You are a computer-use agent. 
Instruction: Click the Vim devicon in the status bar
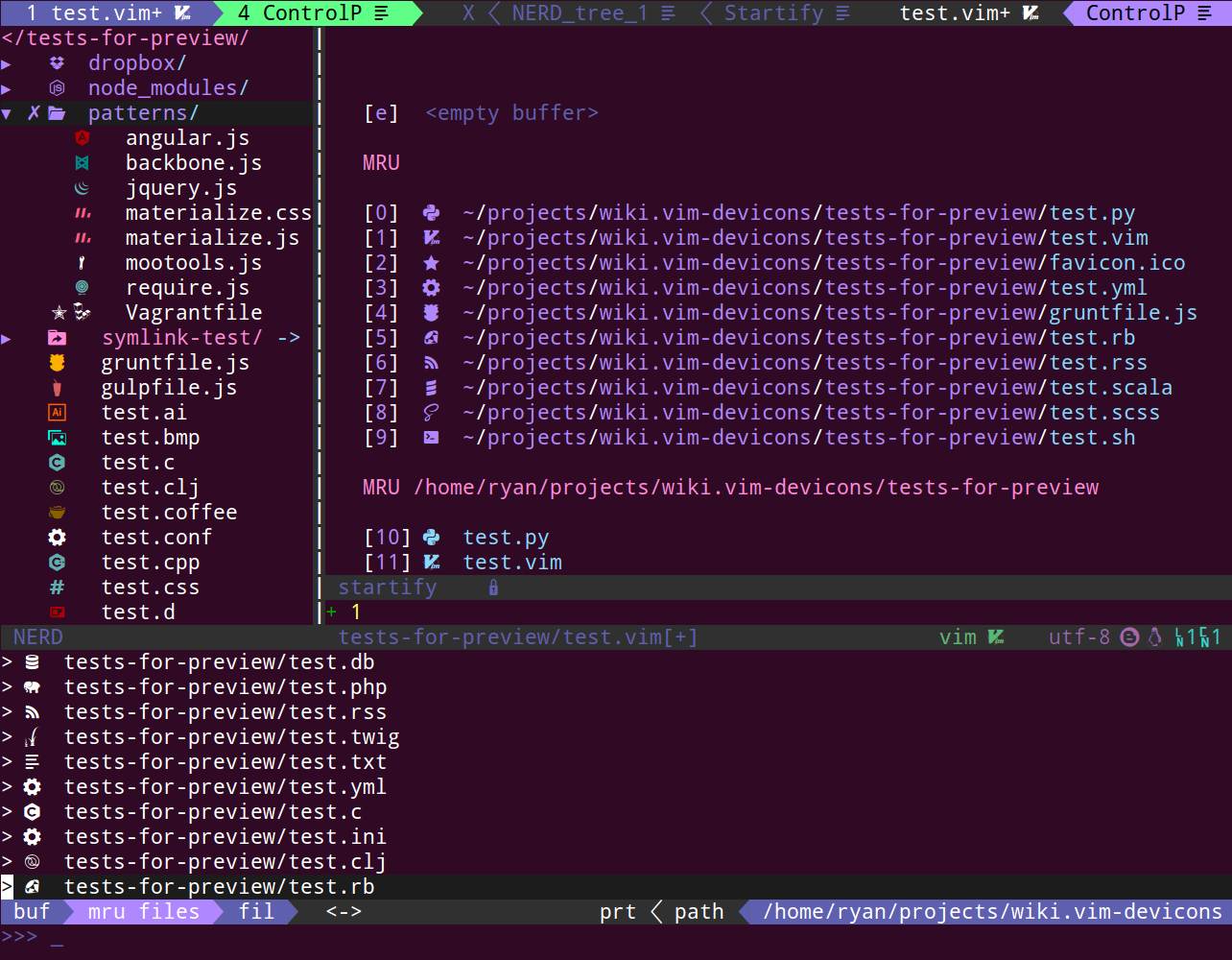click(x=995, y=636)
